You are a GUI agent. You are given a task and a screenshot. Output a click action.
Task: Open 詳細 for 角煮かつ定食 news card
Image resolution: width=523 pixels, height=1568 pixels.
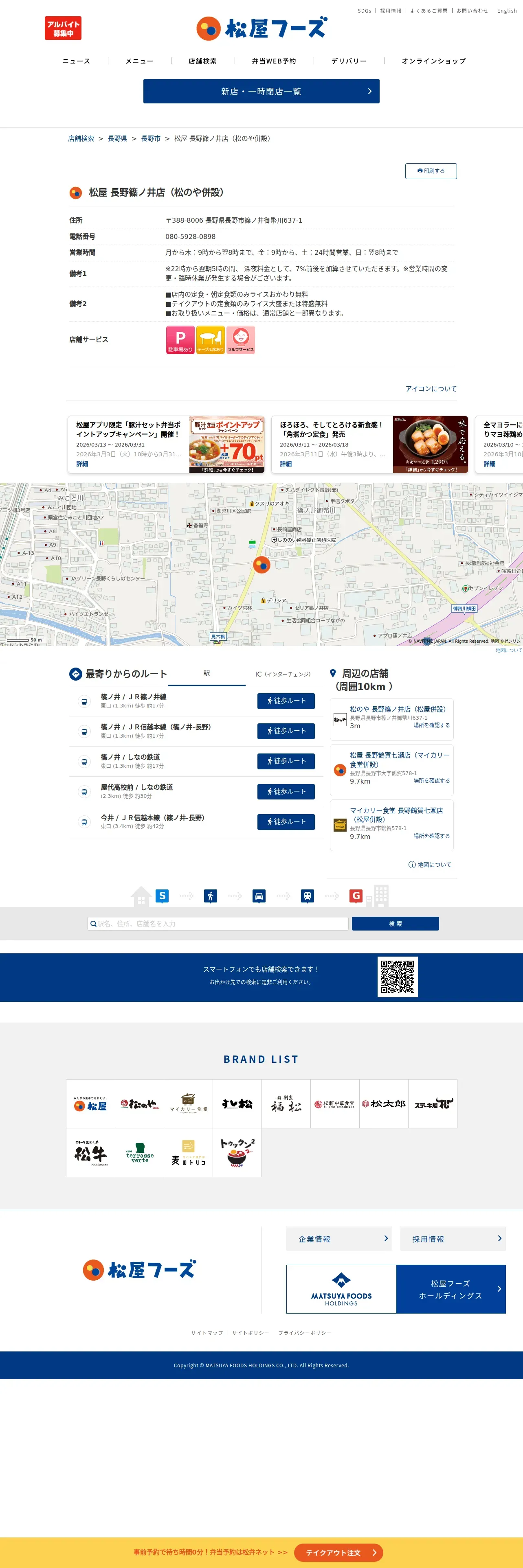click(x=286, y=464)
